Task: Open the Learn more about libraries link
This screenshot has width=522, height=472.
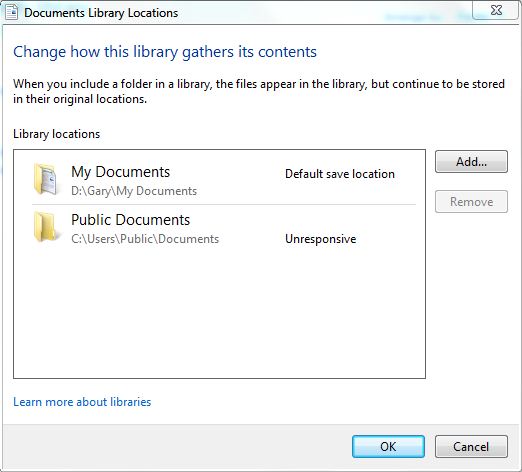Action: tap(82, 402)
